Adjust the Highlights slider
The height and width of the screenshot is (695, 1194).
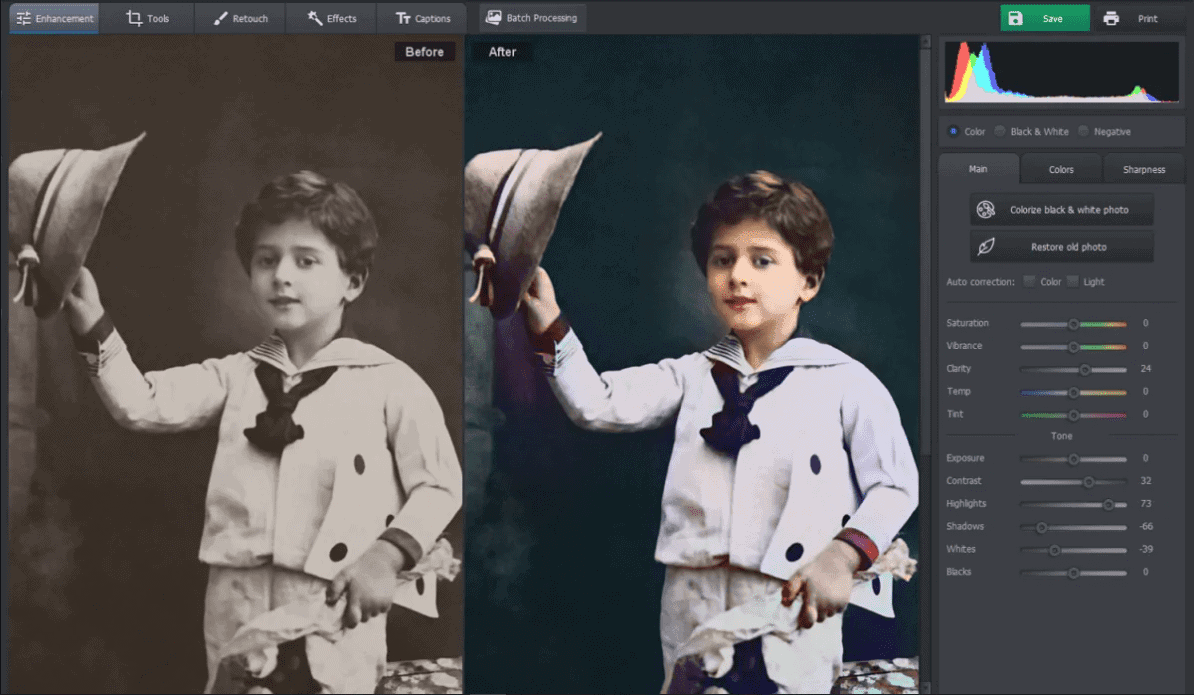pos(1073,505)
